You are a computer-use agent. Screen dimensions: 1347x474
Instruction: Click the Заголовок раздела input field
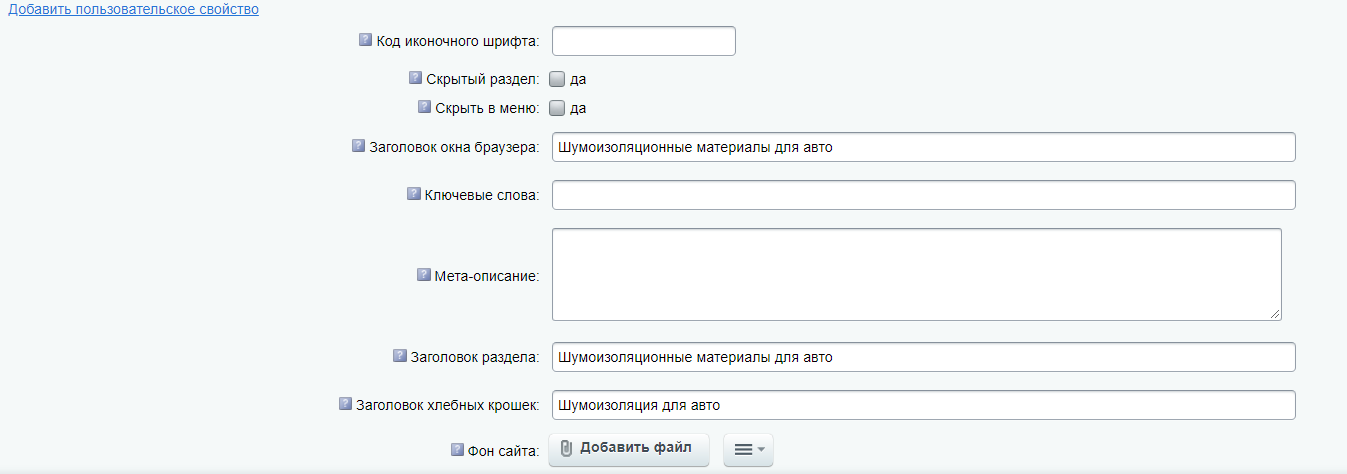[x=924, y=357]
